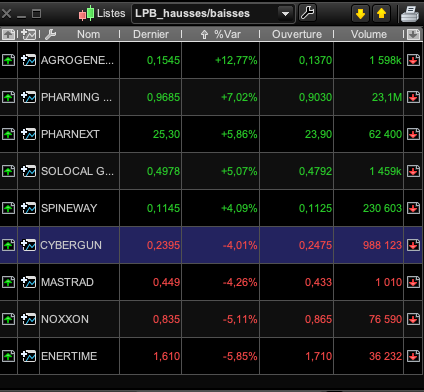Open new chart for NOXXON row

coord(29,319)
